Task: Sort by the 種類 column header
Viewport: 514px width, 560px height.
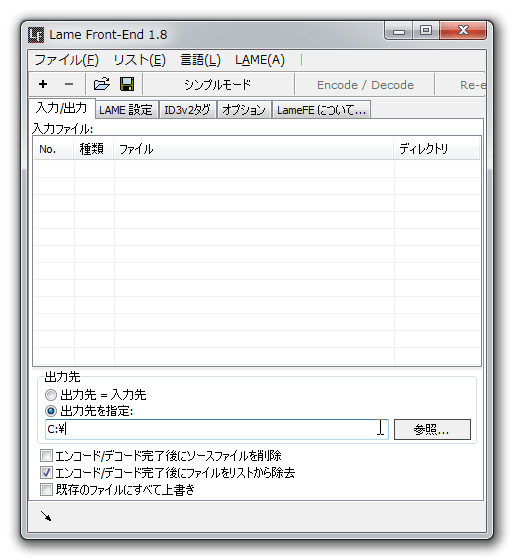Action: (94, 149)
